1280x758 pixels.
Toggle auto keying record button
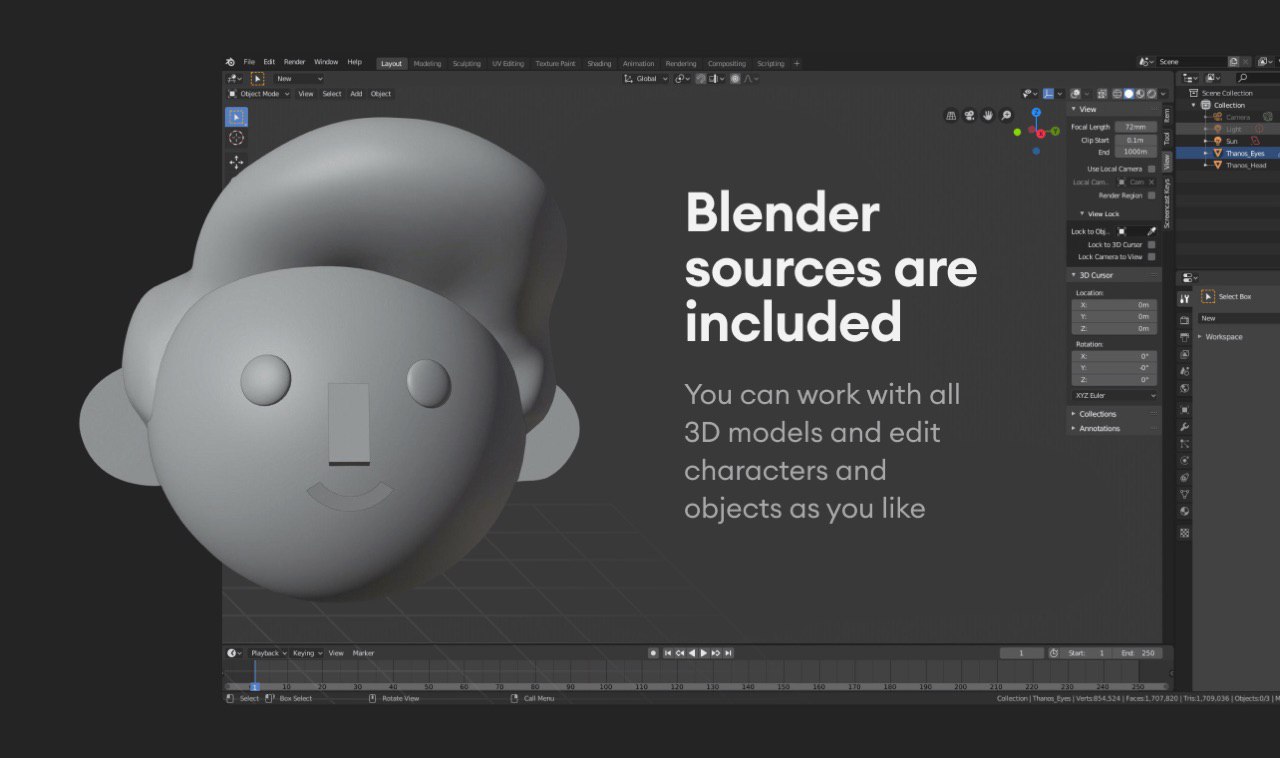(653, 653)
